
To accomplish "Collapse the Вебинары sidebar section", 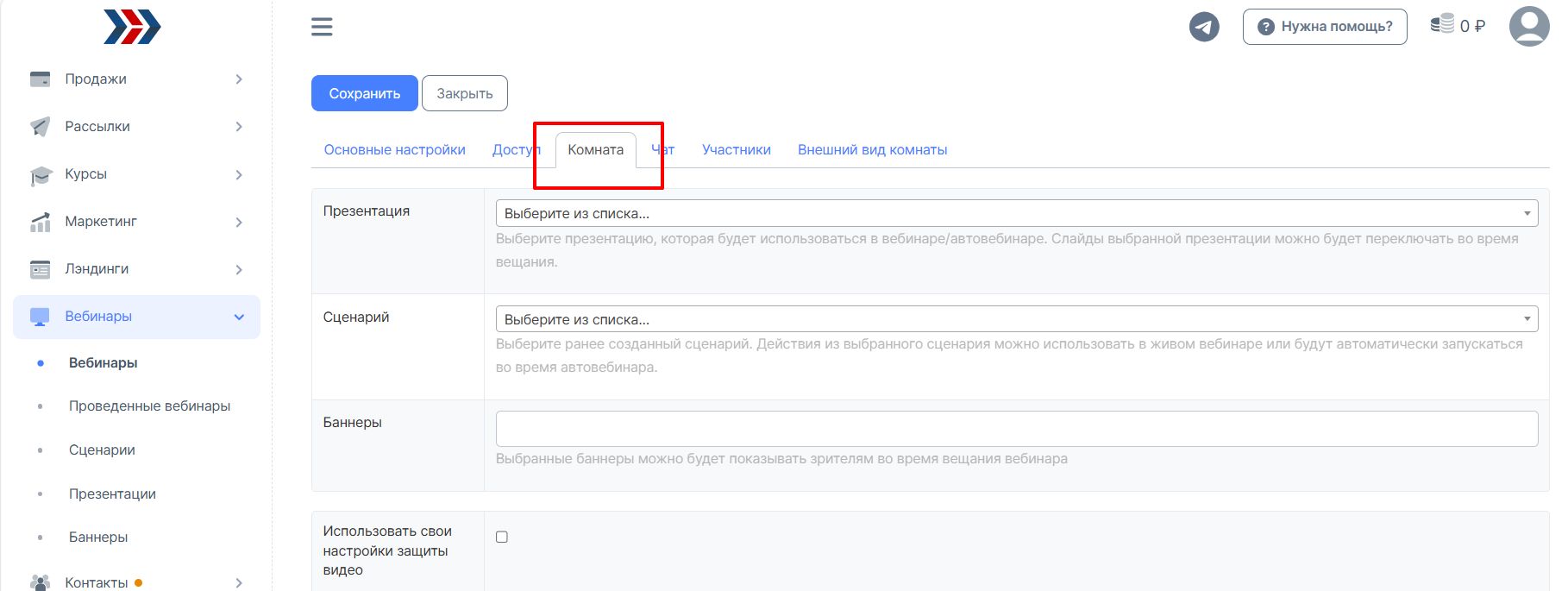I will tap(239, 317).
